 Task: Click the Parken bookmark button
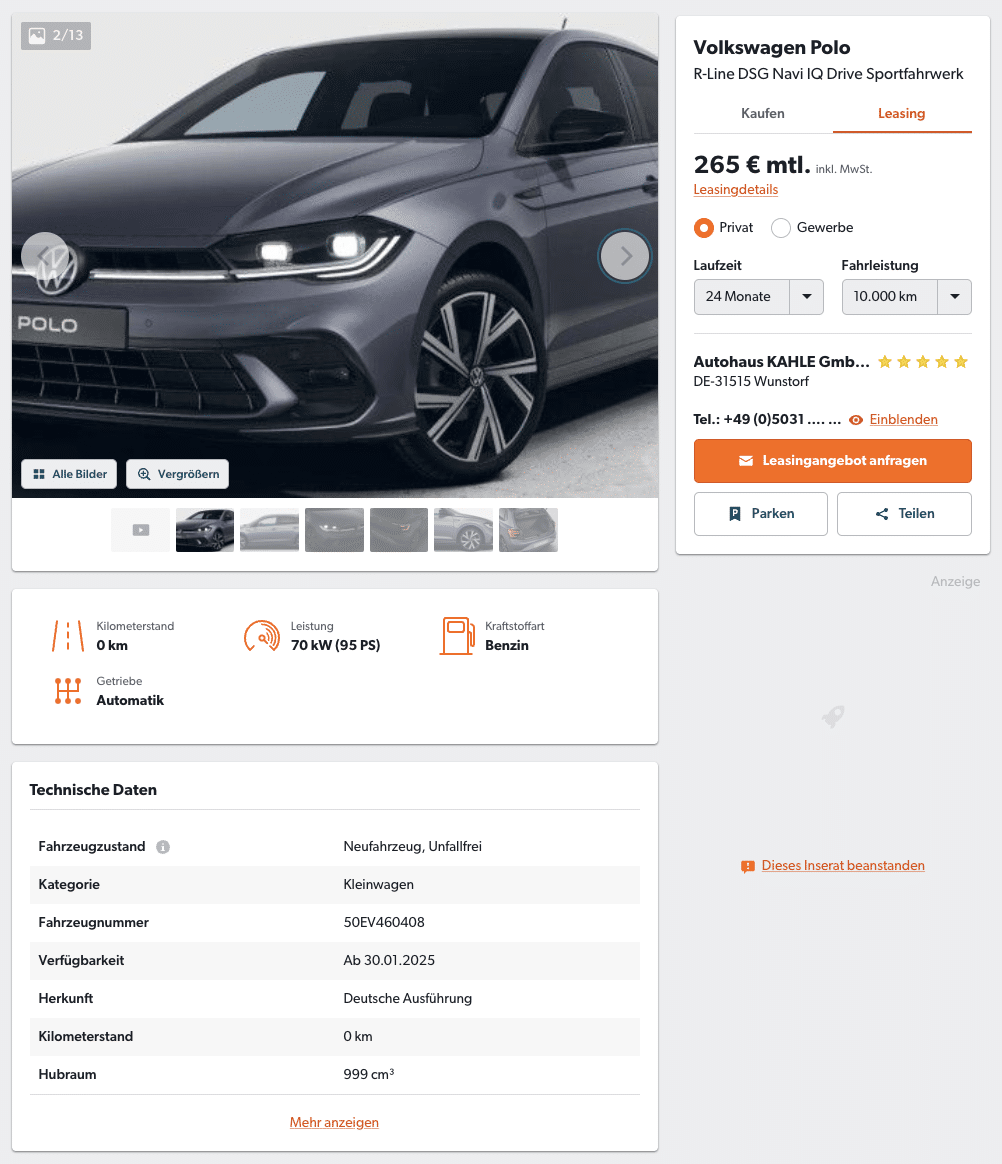pyautogui.click(x=761, y=514)
